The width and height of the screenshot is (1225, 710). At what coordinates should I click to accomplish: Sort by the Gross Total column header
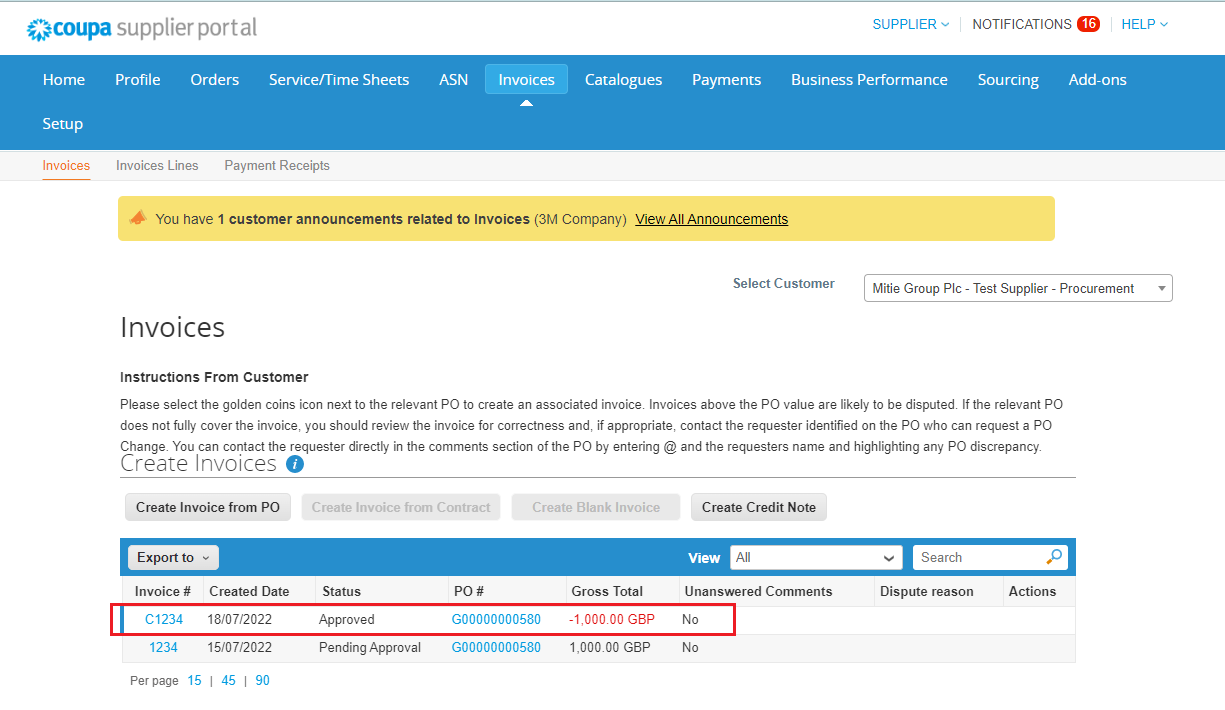point(607,591)
